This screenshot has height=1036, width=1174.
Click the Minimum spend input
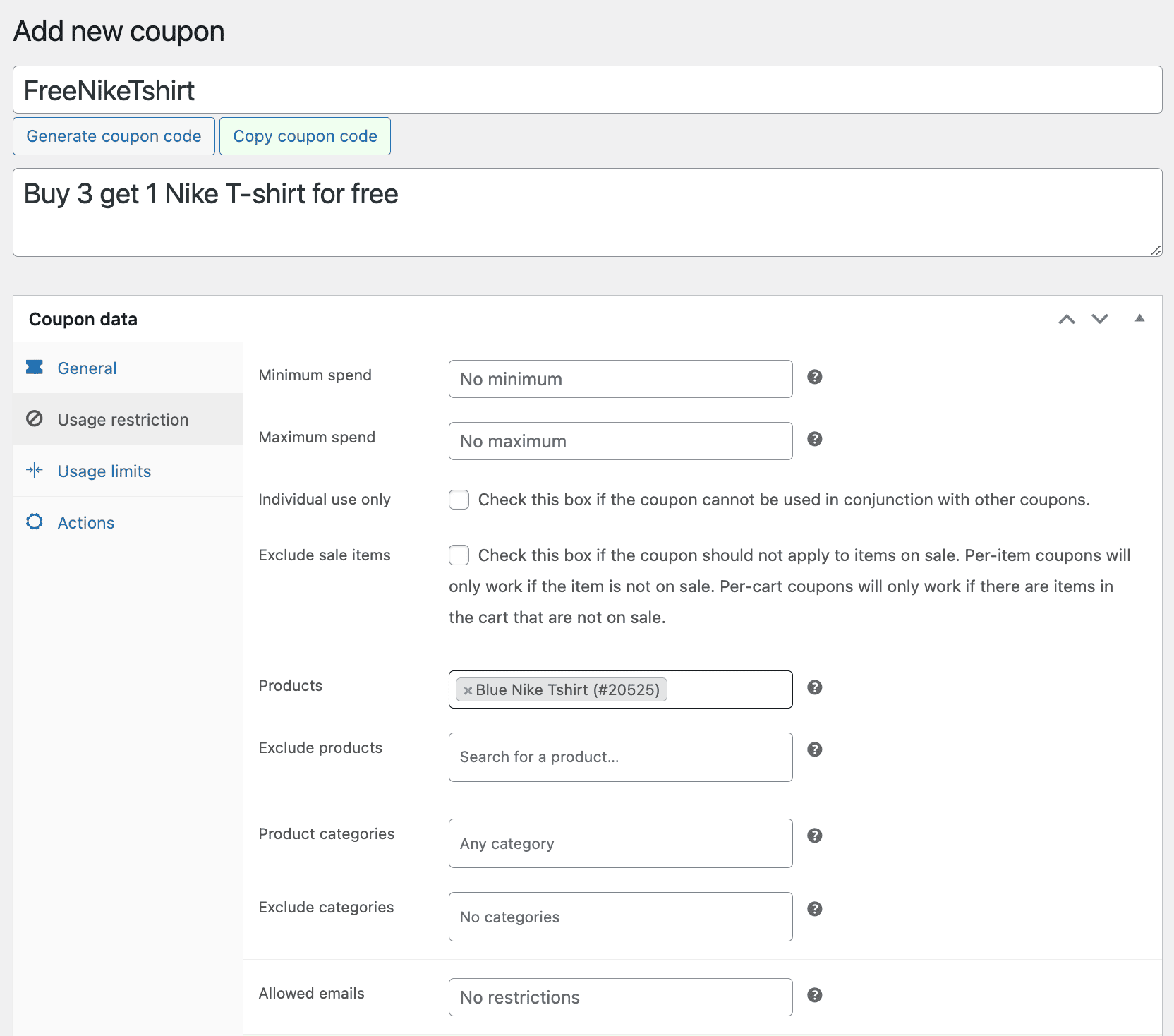[620, 379]
